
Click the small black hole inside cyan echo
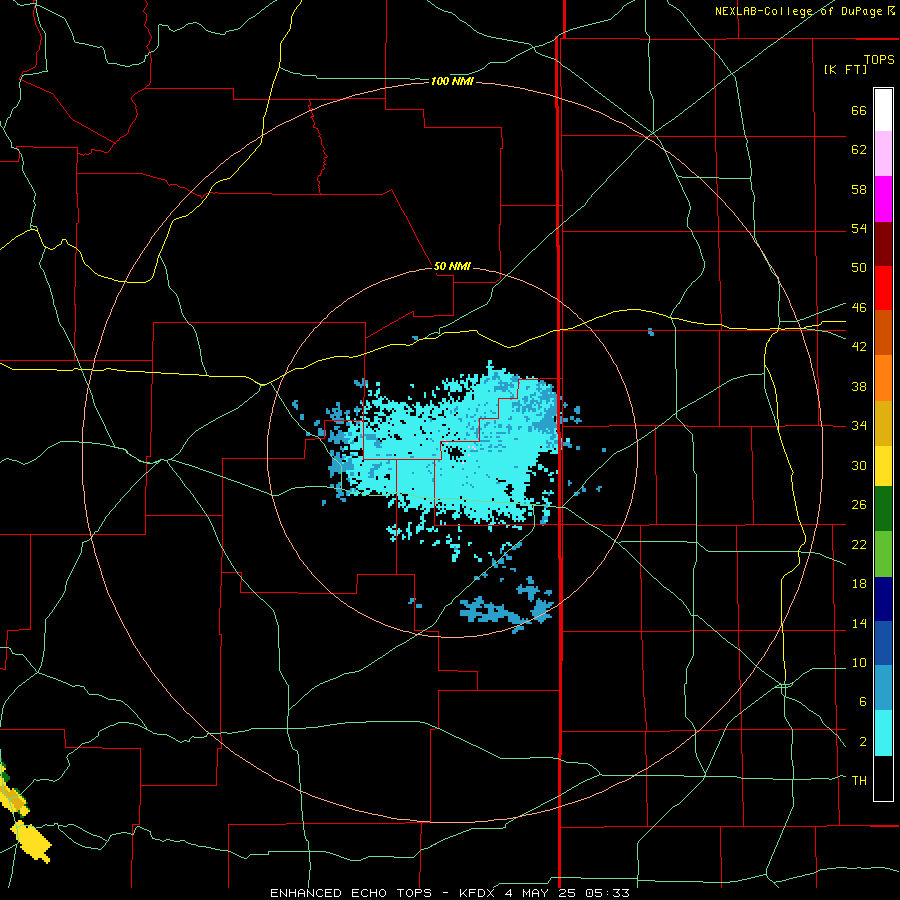(x=457, y=453)
